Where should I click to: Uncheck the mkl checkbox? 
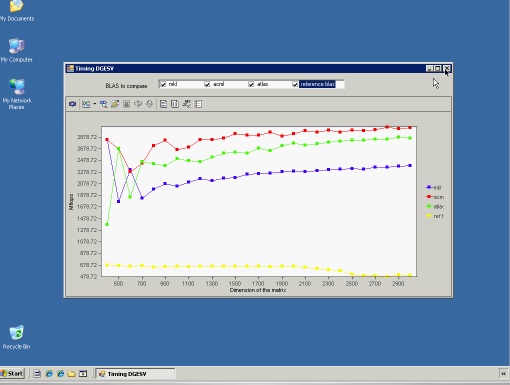(163, 84)
